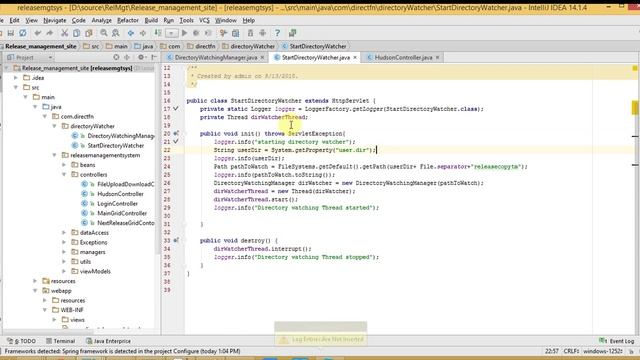Click the yellow inspection indicator atop editor

pyautogui.click(x=635, y=68)
